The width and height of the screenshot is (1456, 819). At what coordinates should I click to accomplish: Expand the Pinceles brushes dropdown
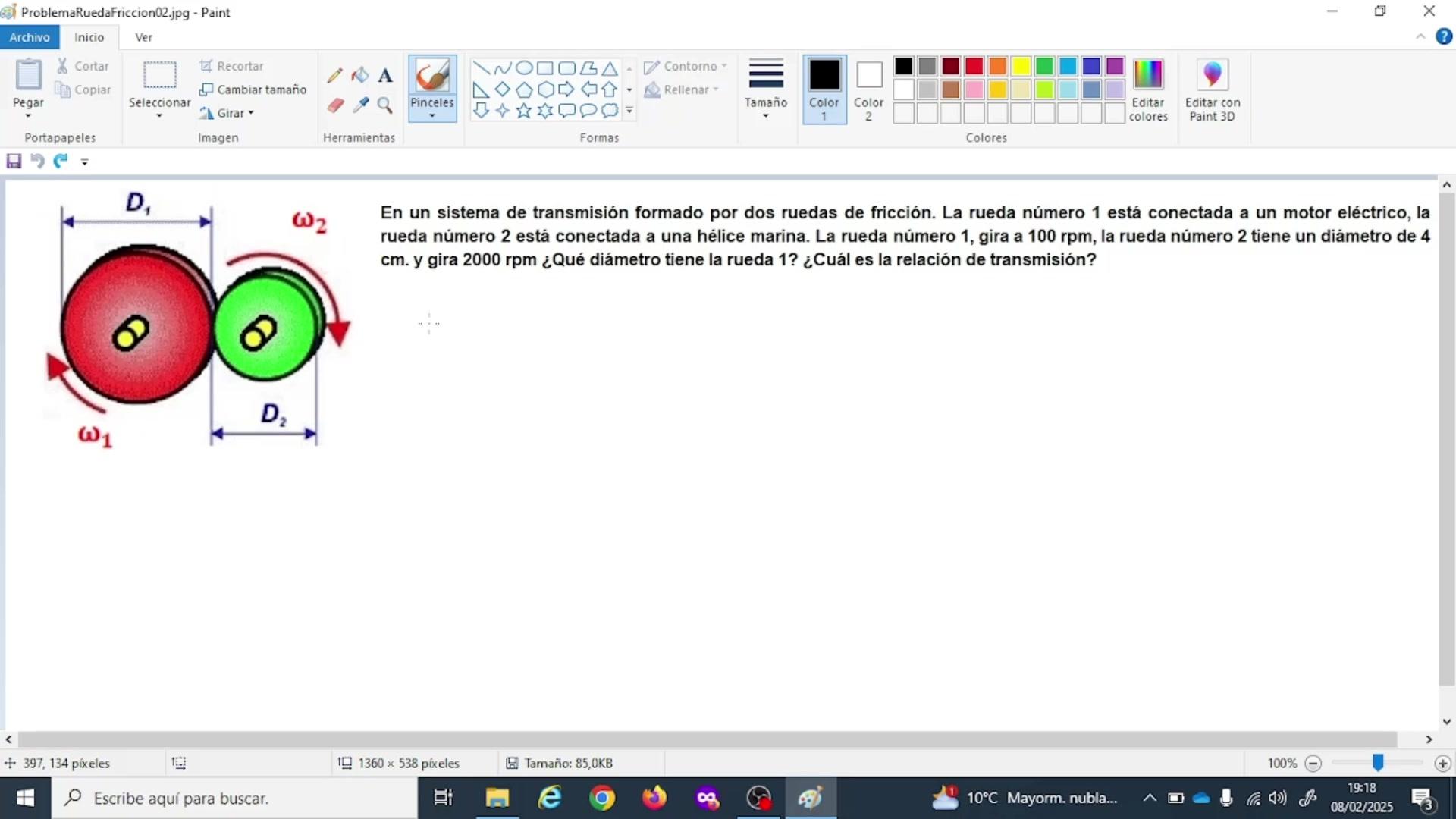coord(432,115)
